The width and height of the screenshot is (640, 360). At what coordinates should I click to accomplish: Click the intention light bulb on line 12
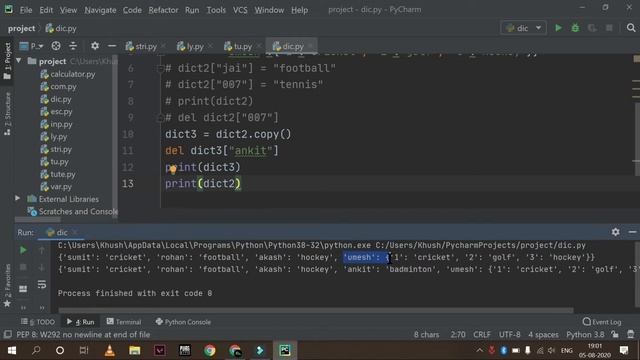173,169
